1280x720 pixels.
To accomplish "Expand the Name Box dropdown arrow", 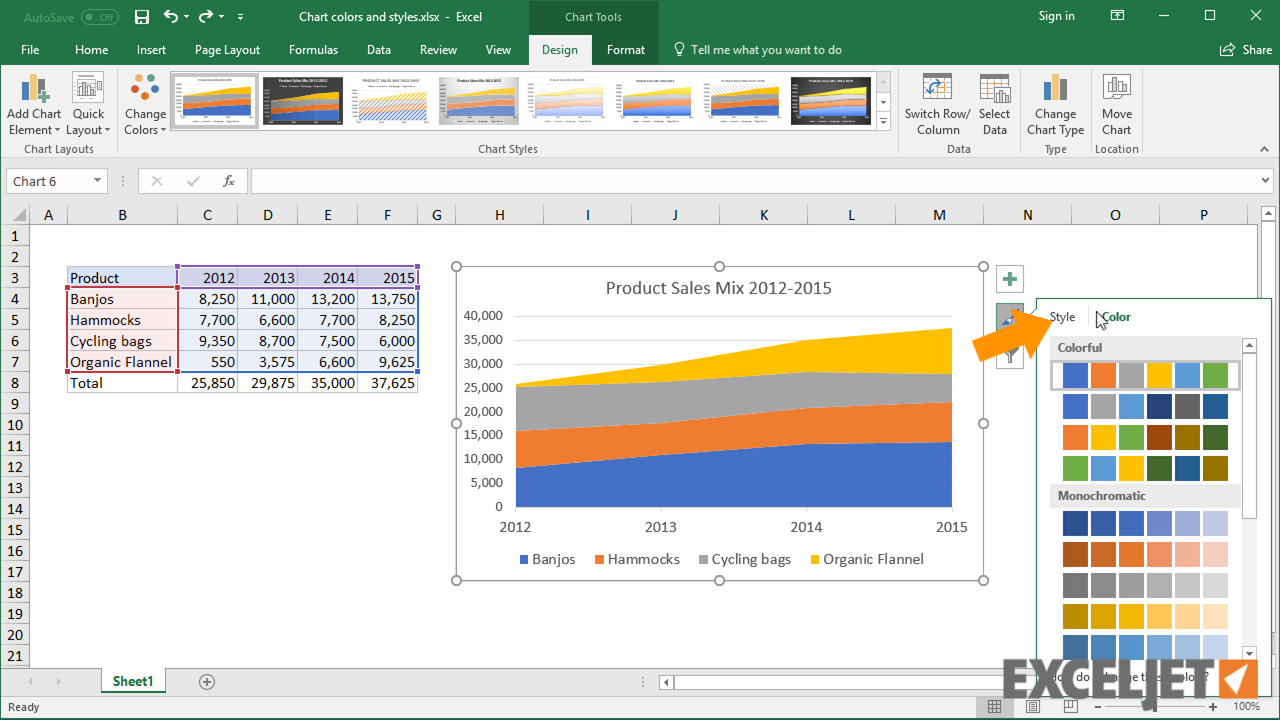I will [97, 181].
